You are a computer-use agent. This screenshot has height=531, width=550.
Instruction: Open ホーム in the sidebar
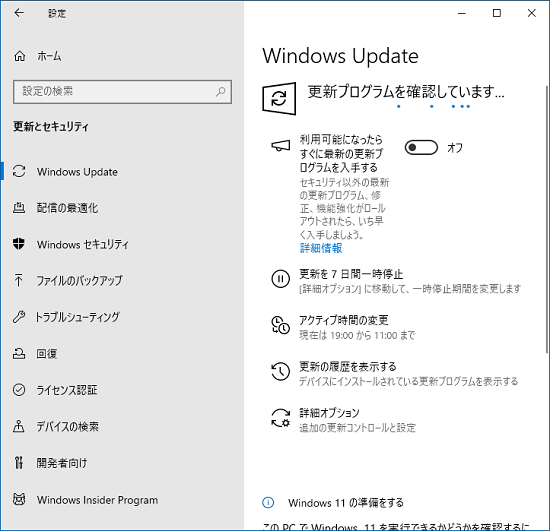coord(49,56)
